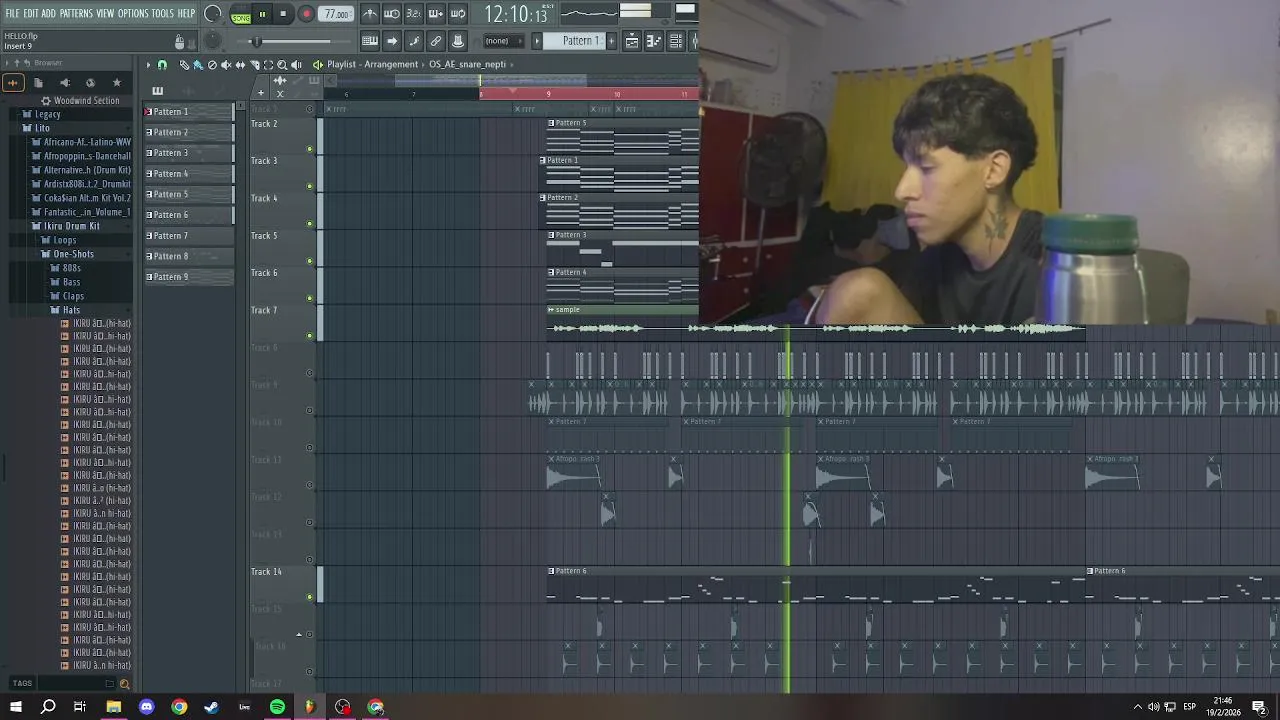Viewport: 1280px width, 720px height.
Task: Click the stamp icon in the toolbar
Action: [459, 41]
